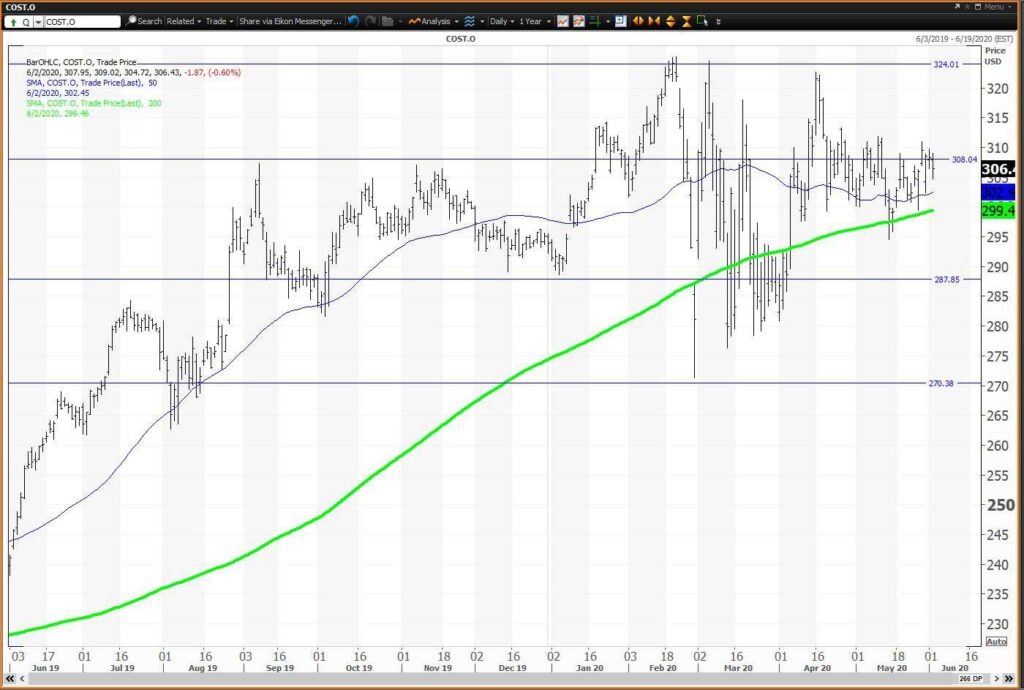Open the Analysis dropdown

tap(434, 22)
